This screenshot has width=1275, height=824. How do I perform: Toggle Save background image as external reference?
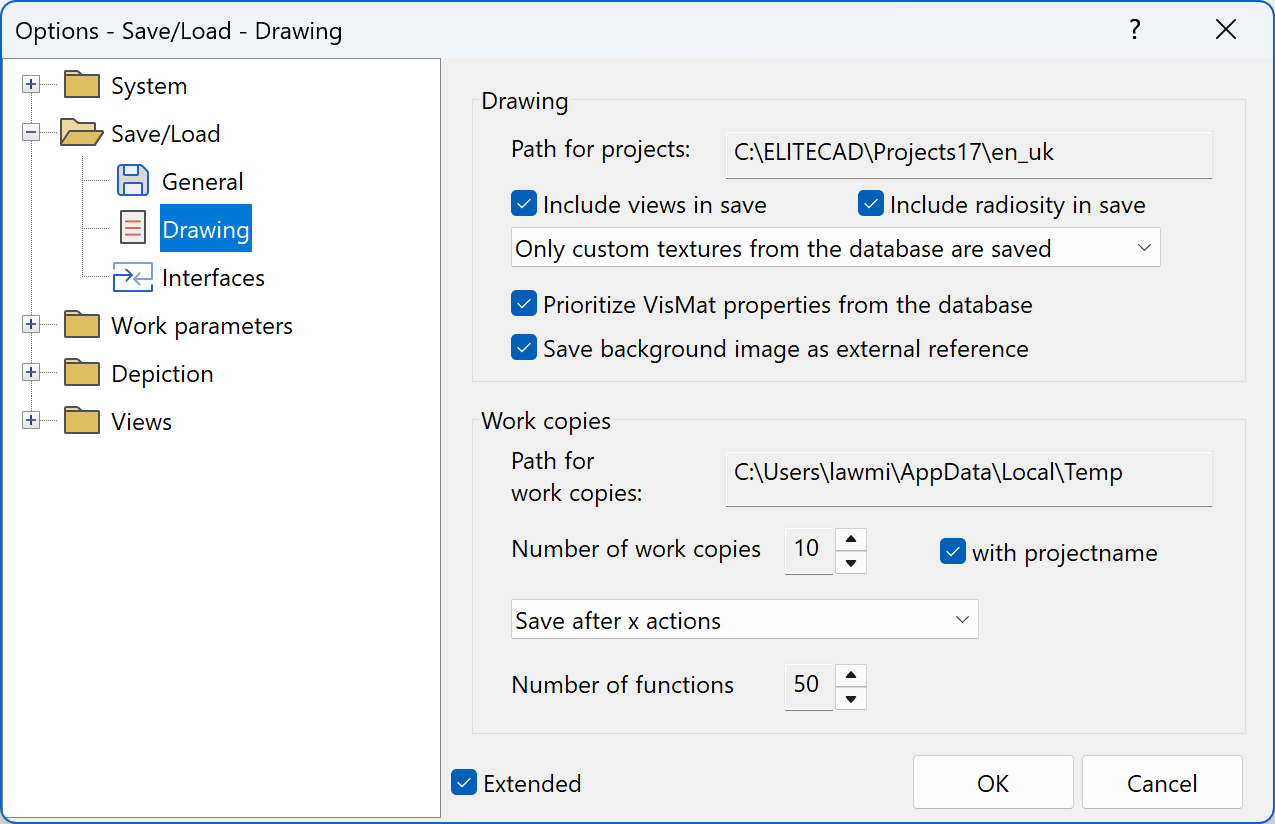click(523, 348)
